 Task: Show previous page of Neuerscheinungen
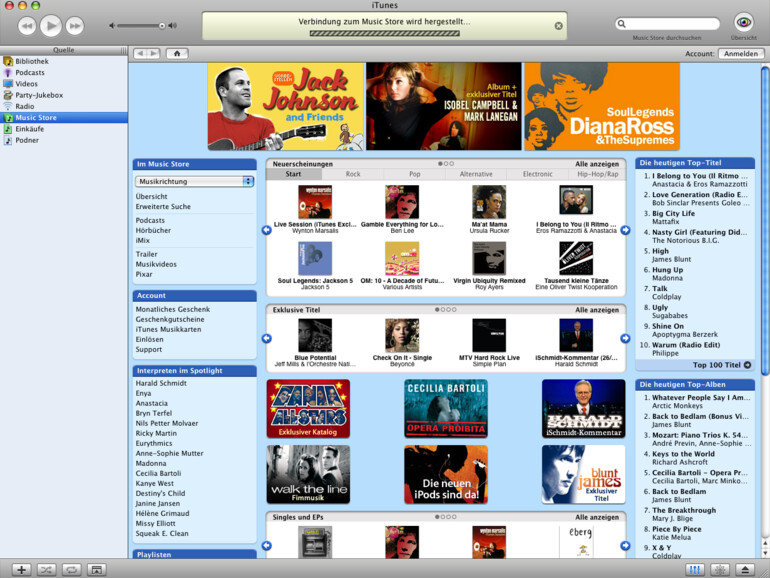click(x=267, y=230)
